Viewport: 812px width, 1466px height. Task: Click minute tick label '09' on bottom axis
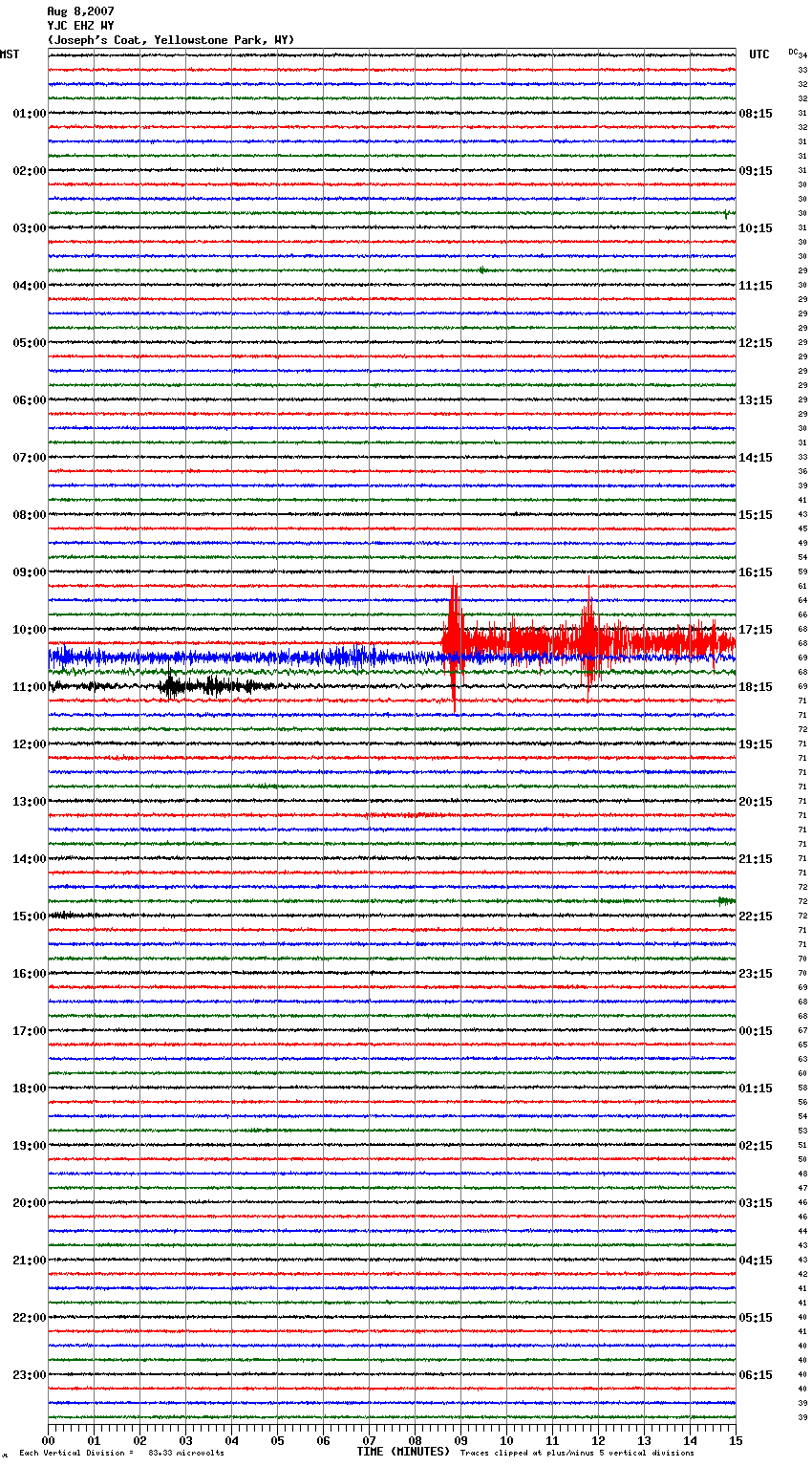[x=460, y=1440]
